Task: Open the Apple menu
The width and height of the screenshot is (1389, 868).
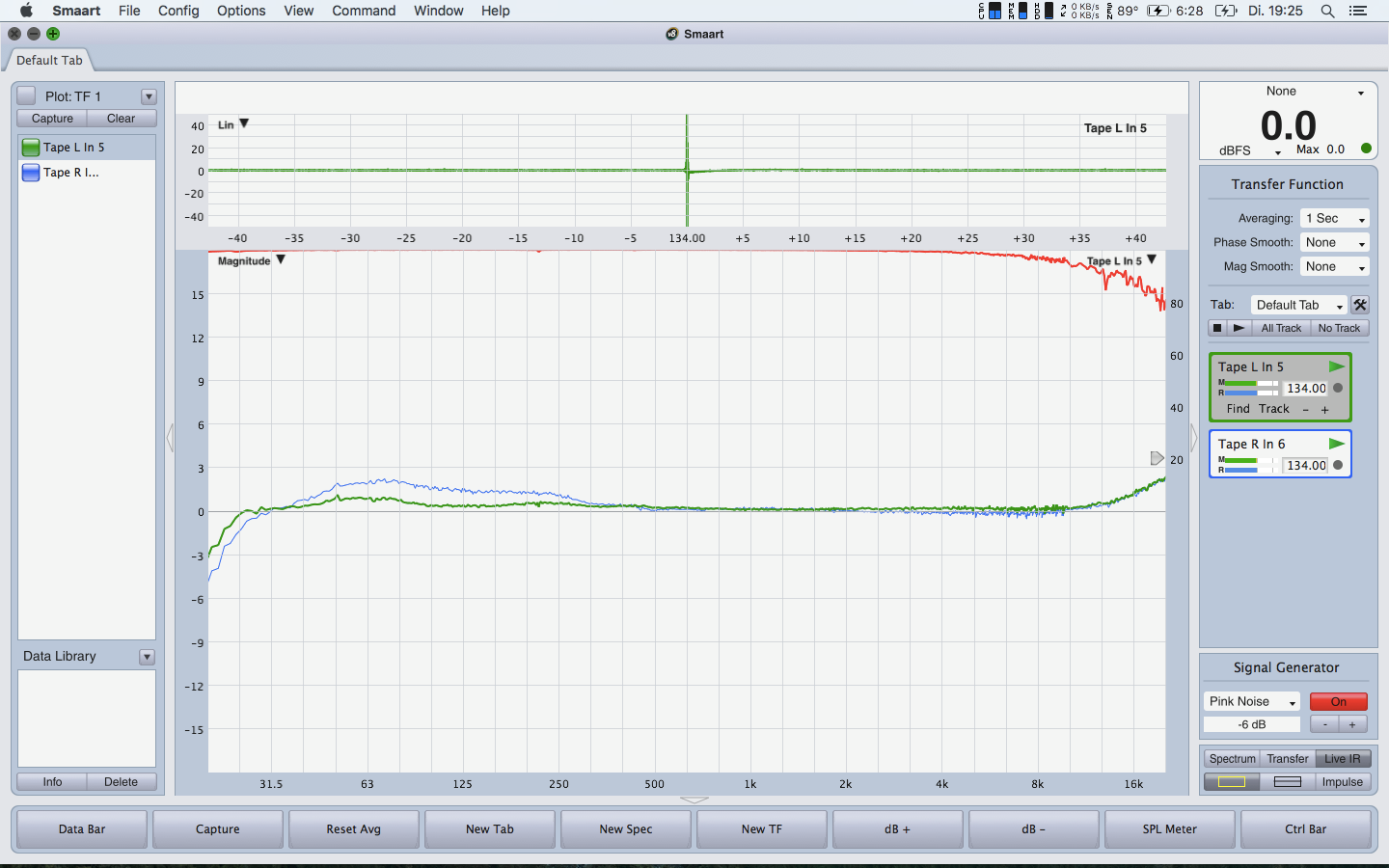Action: [x=26, y=11]
